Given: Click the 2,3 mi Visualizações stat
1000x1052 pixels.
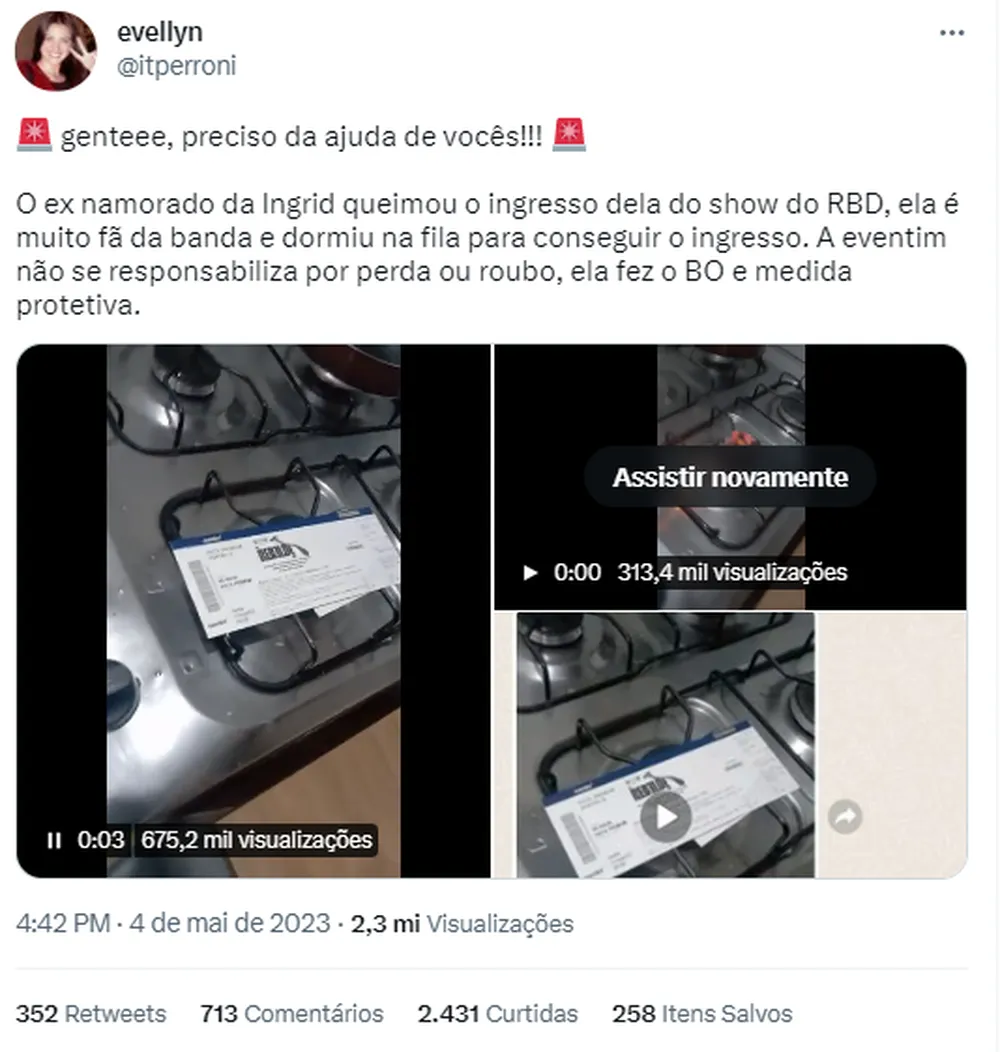Looking at the screenshot, I should [462, 923].
